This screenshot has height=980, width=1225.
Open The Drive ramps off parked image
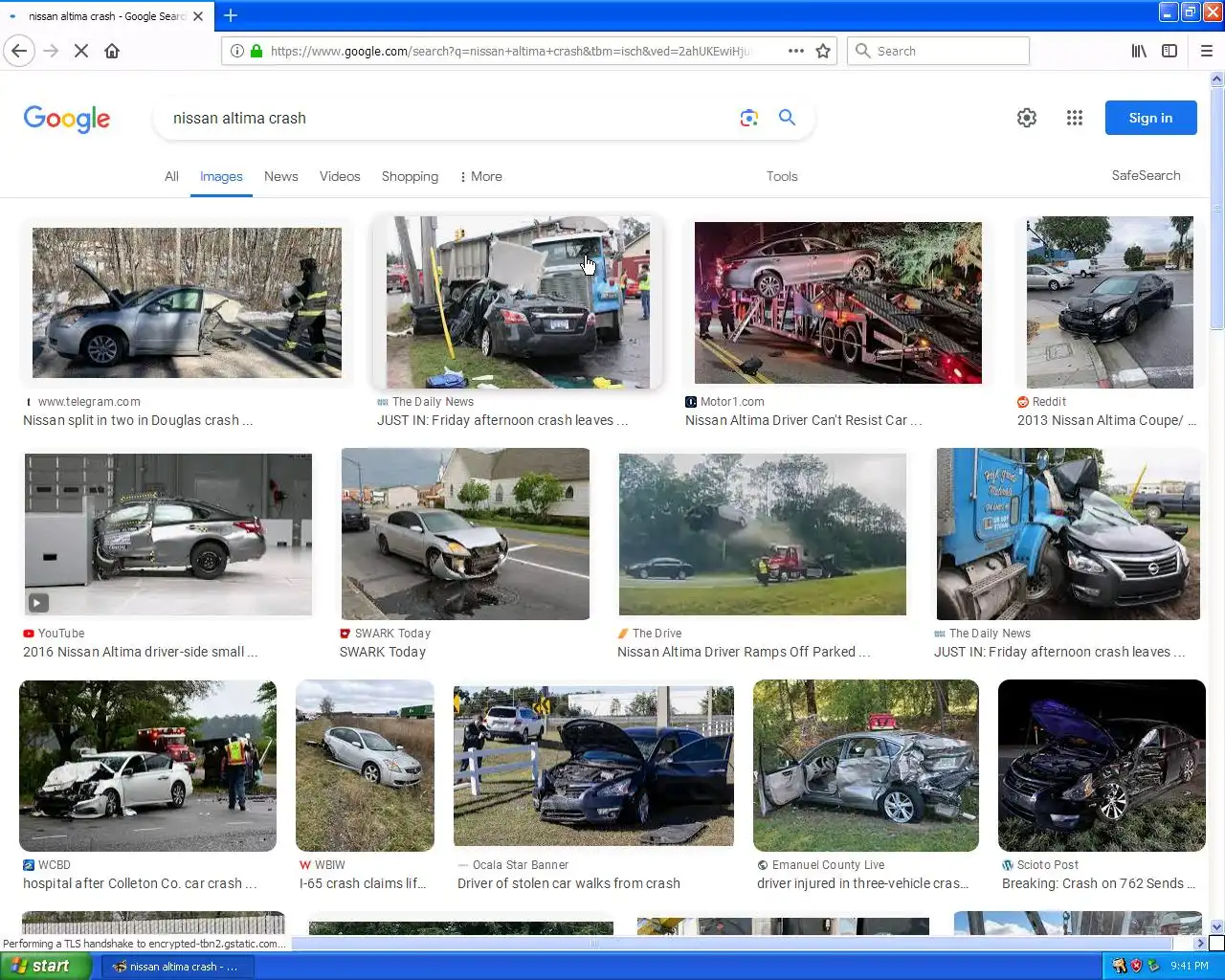[763, 534]
